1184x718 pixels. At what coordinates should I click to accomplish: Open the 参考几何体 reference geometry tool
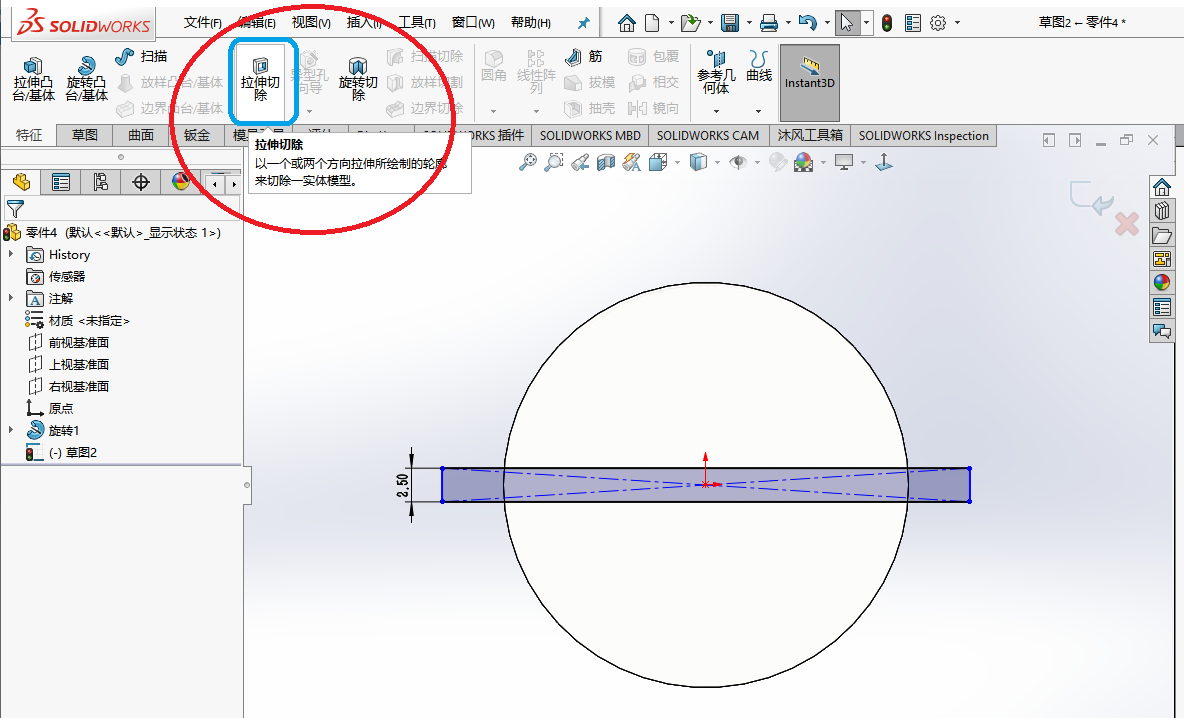pos(716,72)
